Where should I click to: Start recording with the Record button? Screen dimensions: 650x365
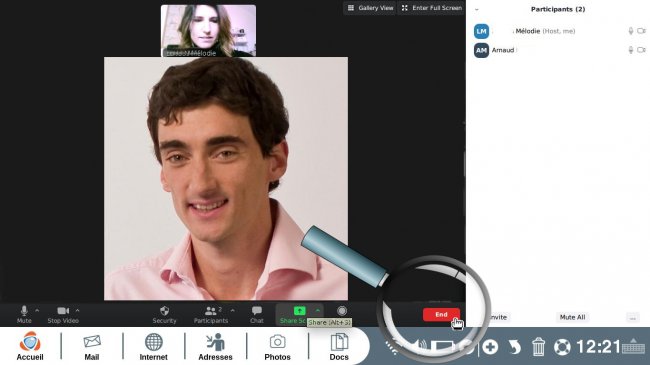click(x=342, y=311)
